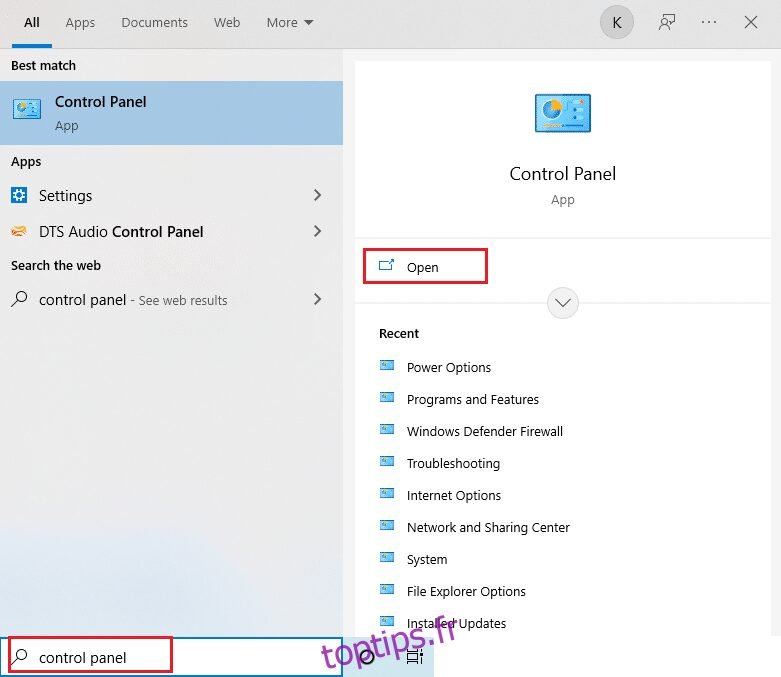This screenshot has width=781, height=677.
Task: Select the Web tab
Action: click(227, 22)
